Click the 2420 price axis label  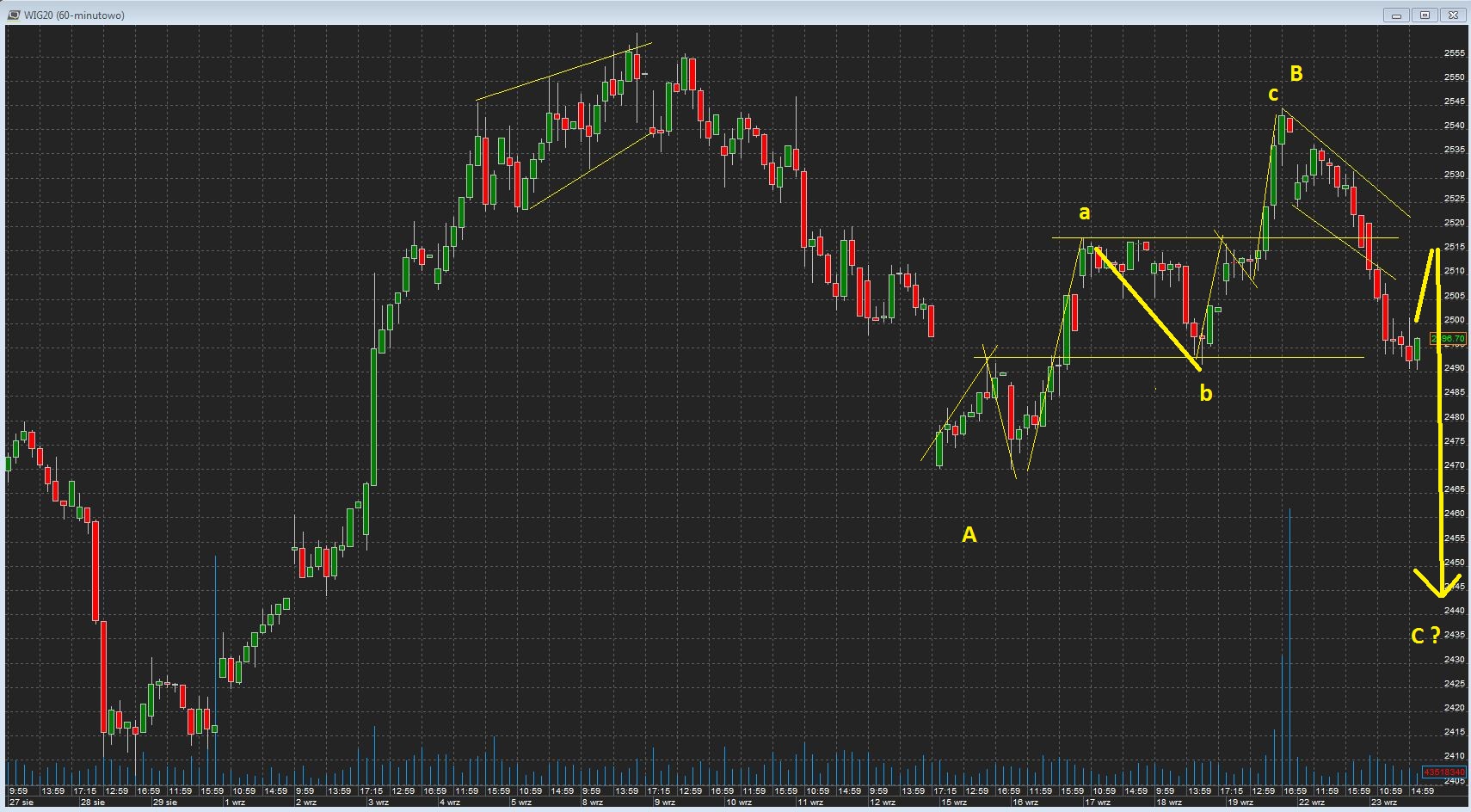[1454, 708]
